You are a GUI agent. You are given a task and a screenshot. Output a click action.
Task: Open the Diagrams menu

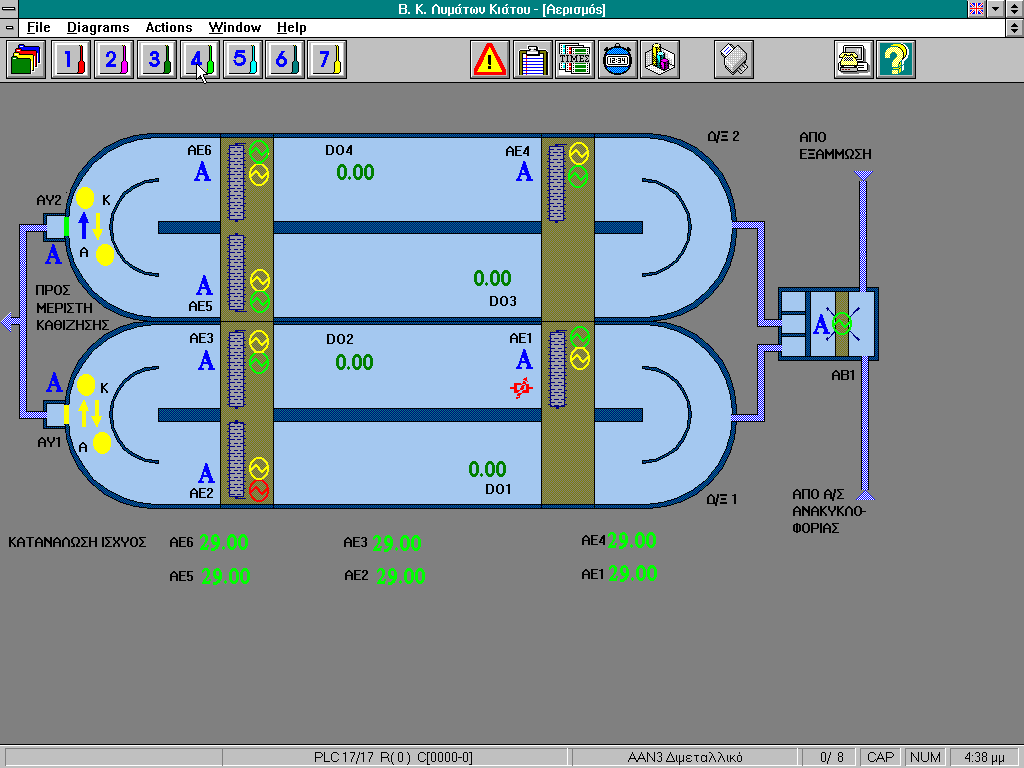tap(98, 28)
